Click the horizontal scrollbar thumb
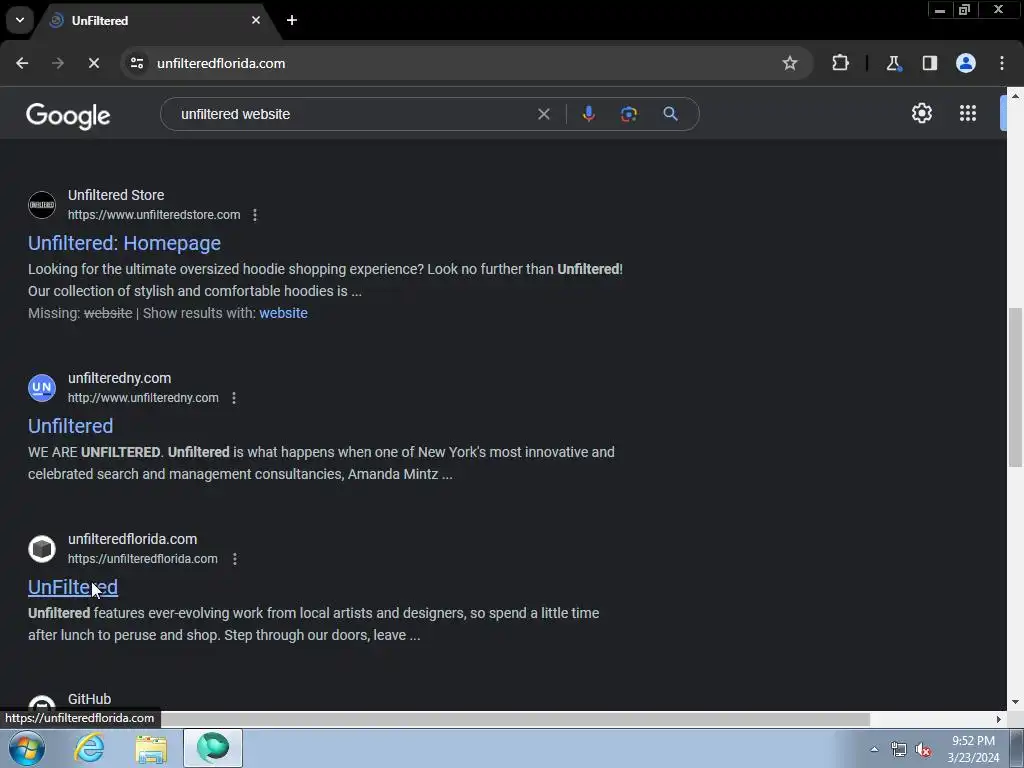The height and width of the screenshot is (768, 1024). coord(516,719)
